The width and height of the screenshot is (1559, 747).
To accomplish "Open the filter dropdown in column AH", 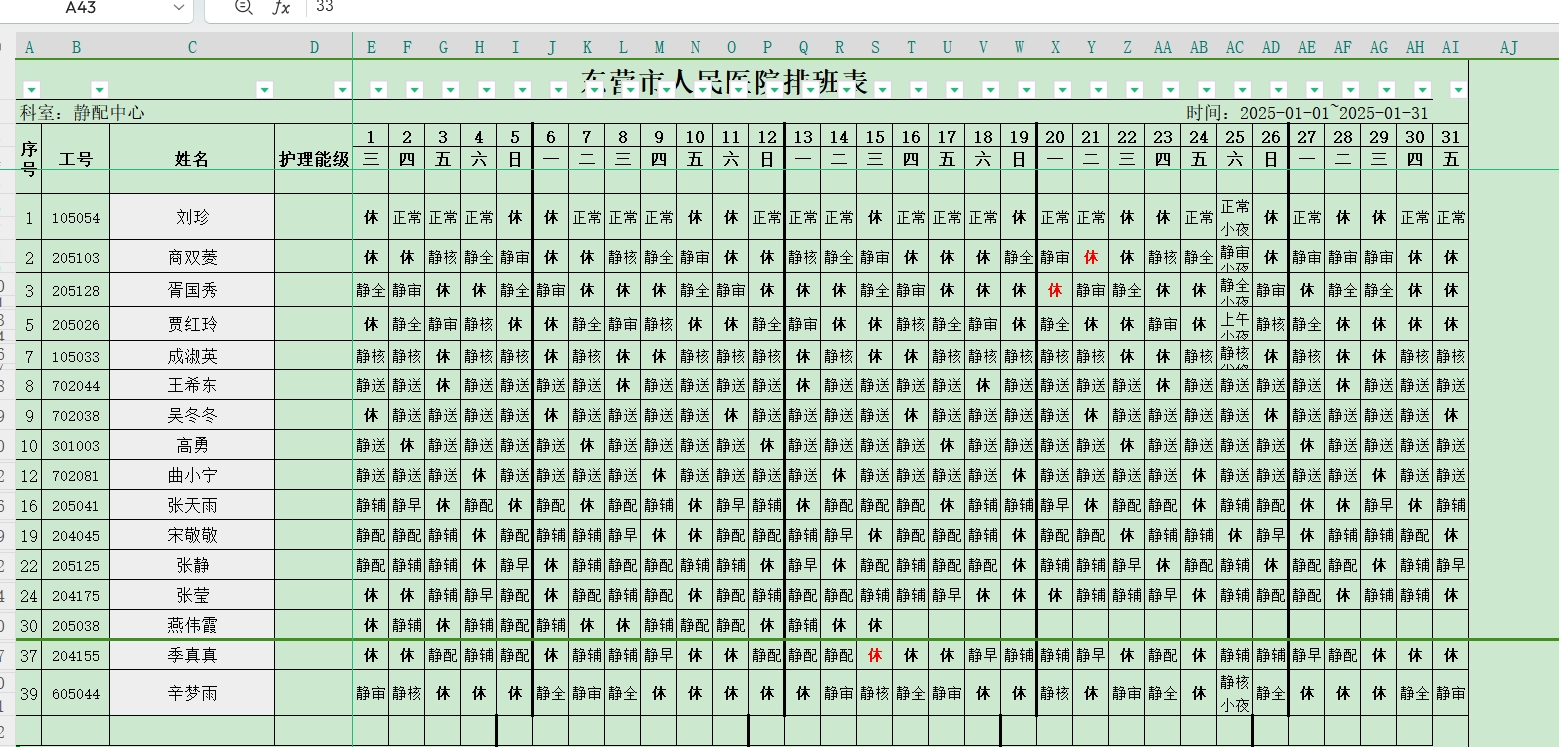I will coord(1422,89).
